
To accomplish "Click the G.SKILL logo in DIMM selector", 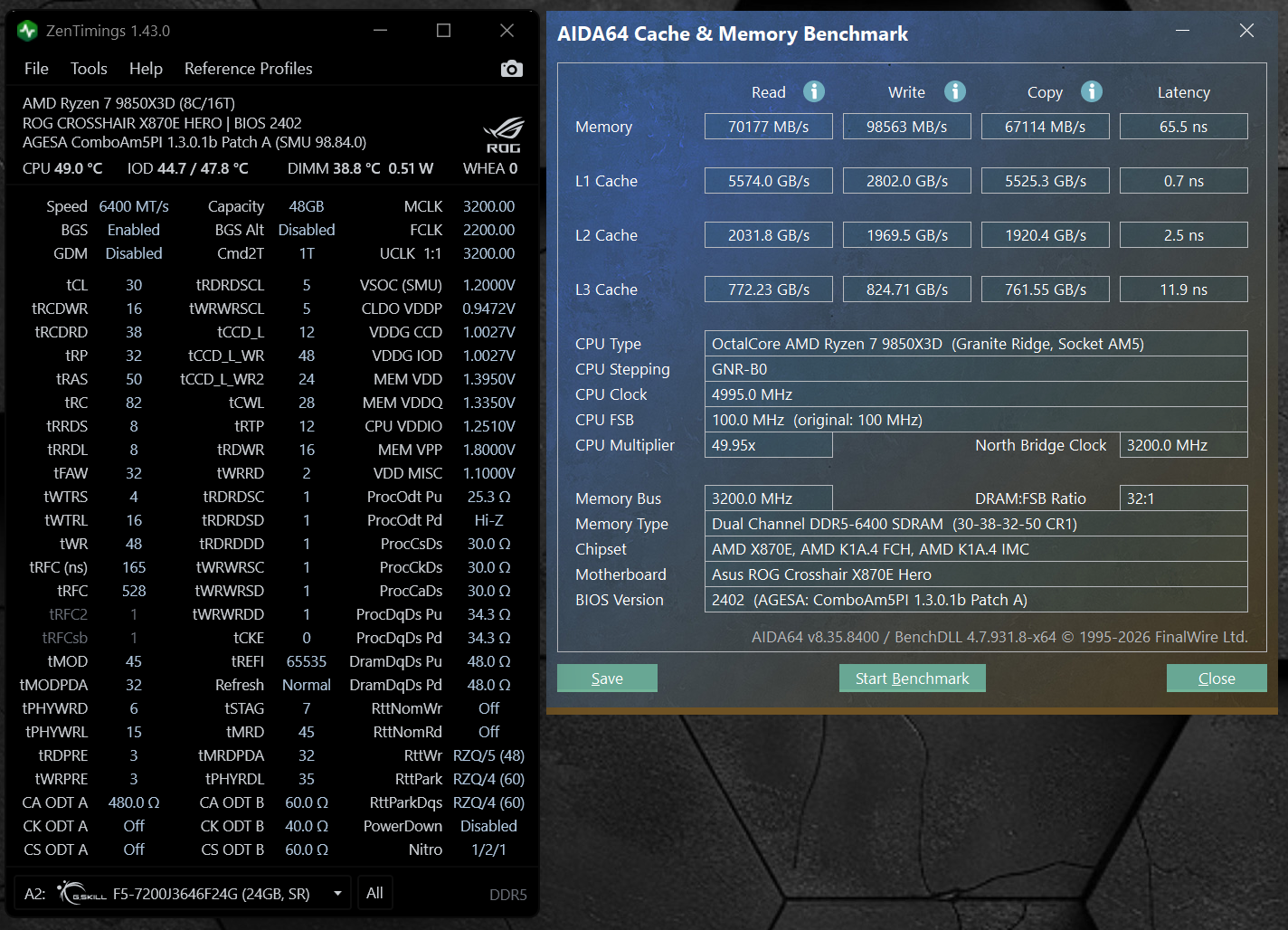I will click(82, 894).
